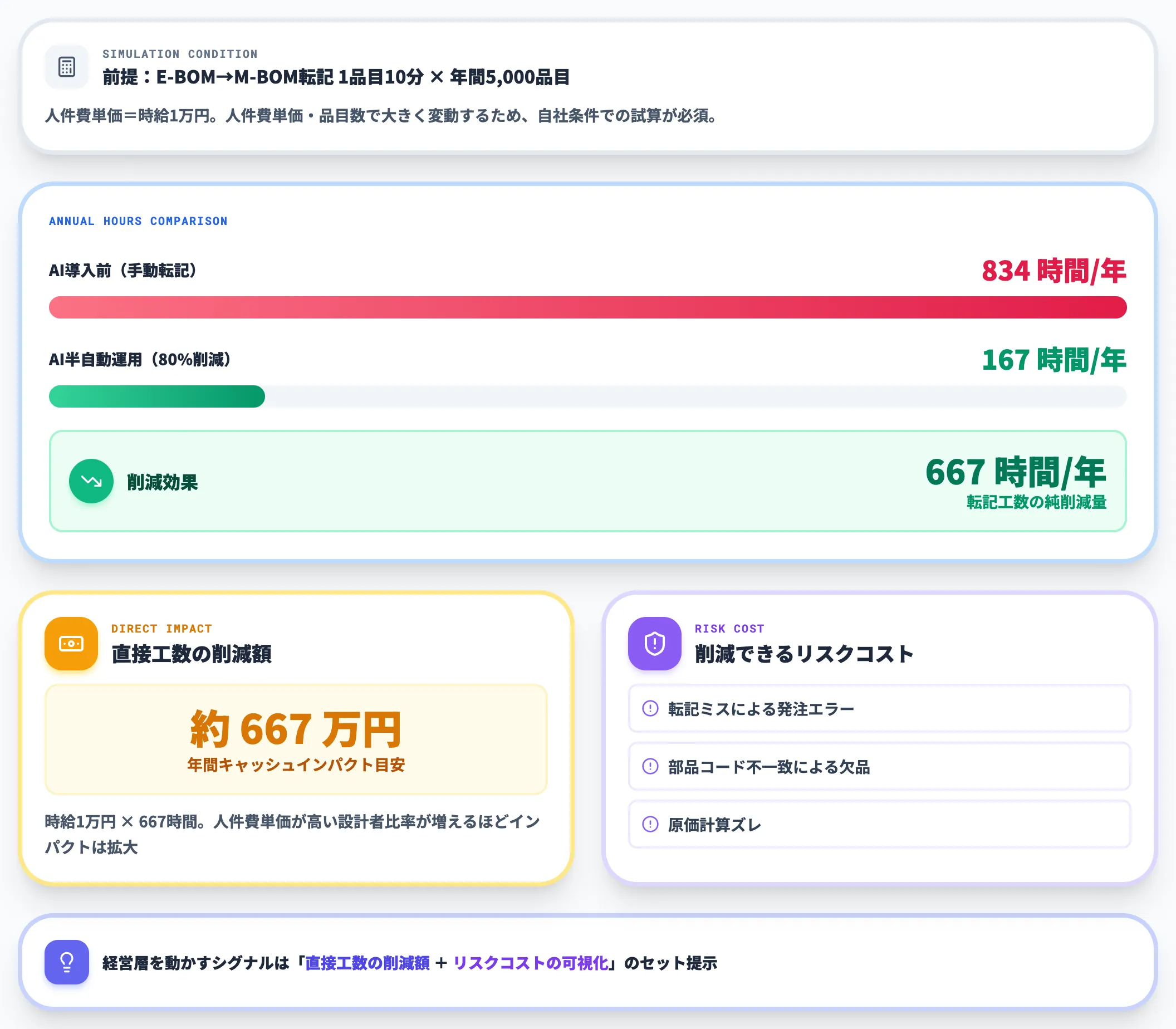Click the 時給1万円 × 667時間 description text
This screenshot has height=1029, width=1176.
pyautogui.click(x=292, y=834)
